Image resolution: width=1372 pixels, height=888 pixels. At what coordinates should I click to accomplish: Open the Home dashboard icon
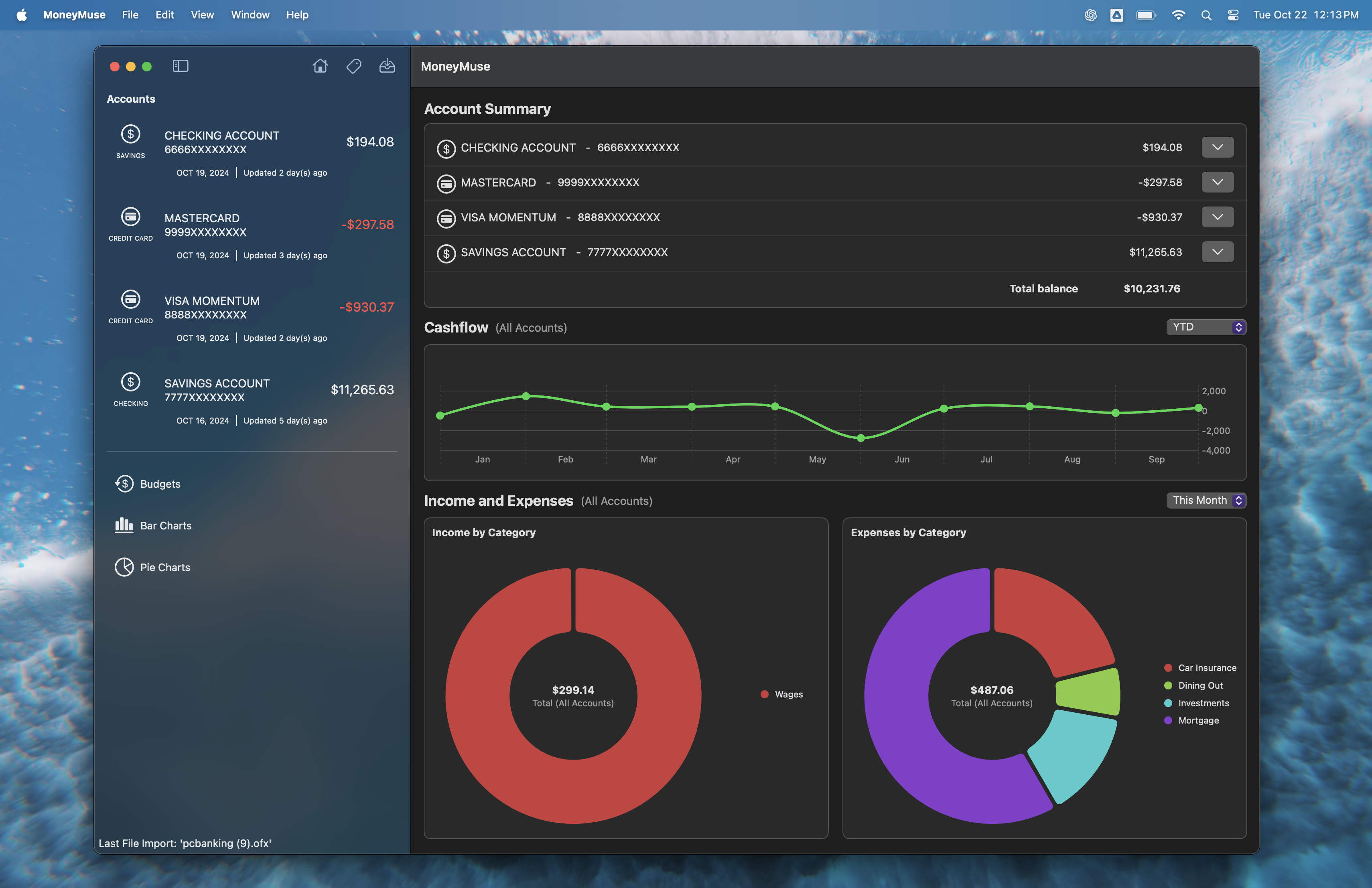point(320,66)
